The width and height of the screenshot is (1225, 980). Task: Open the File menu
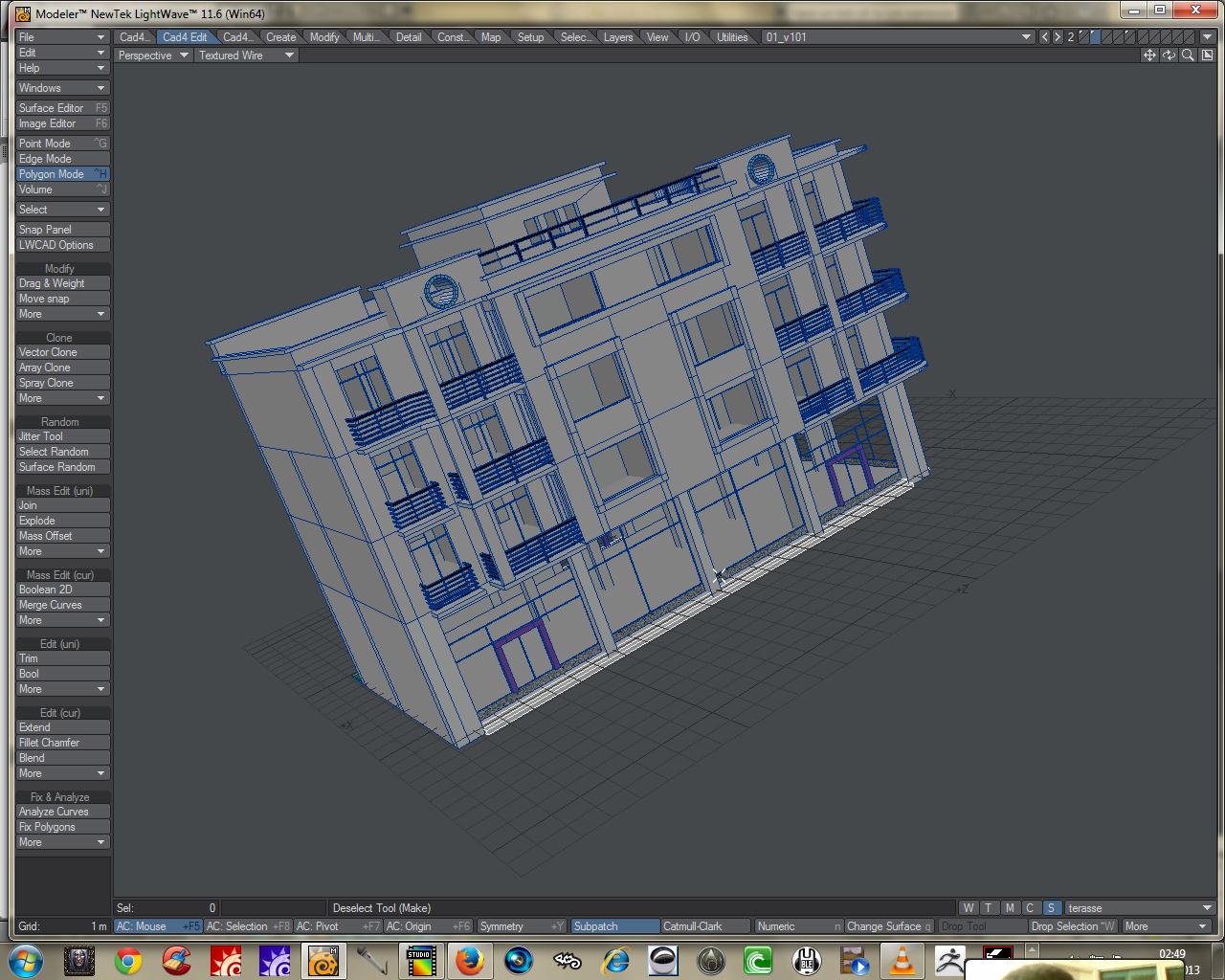click(x=62, y=37)
